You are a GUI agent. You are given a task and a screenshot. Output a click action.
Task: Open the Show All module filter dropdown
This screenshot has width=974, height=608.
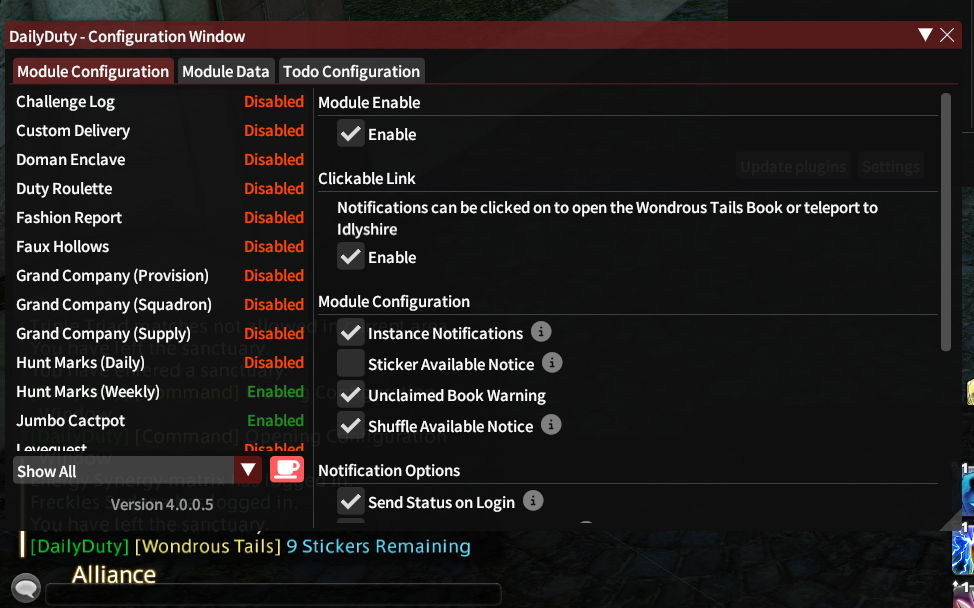click(x=246, y=470)
